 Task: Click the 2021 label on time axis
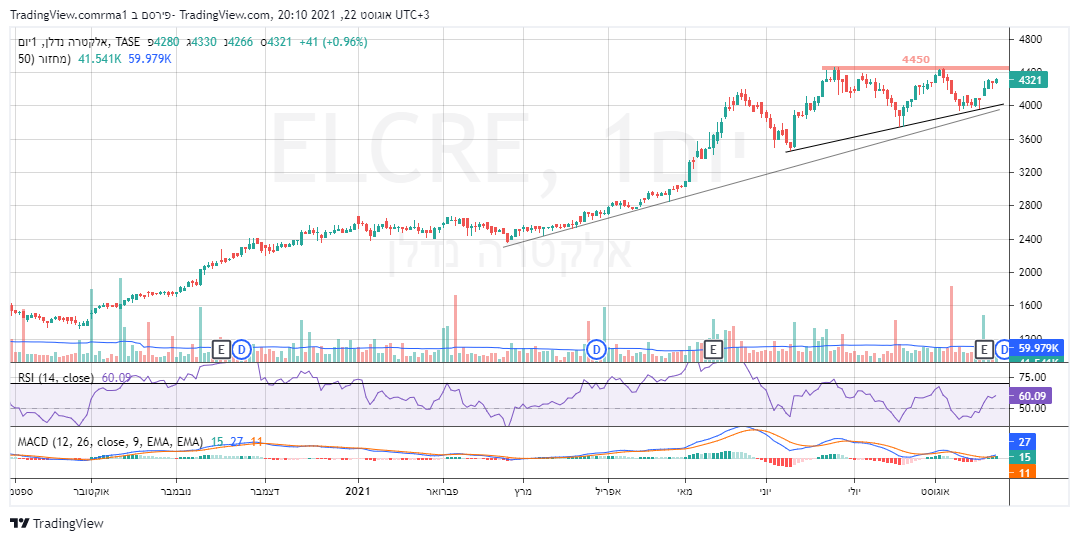[358, 491]
